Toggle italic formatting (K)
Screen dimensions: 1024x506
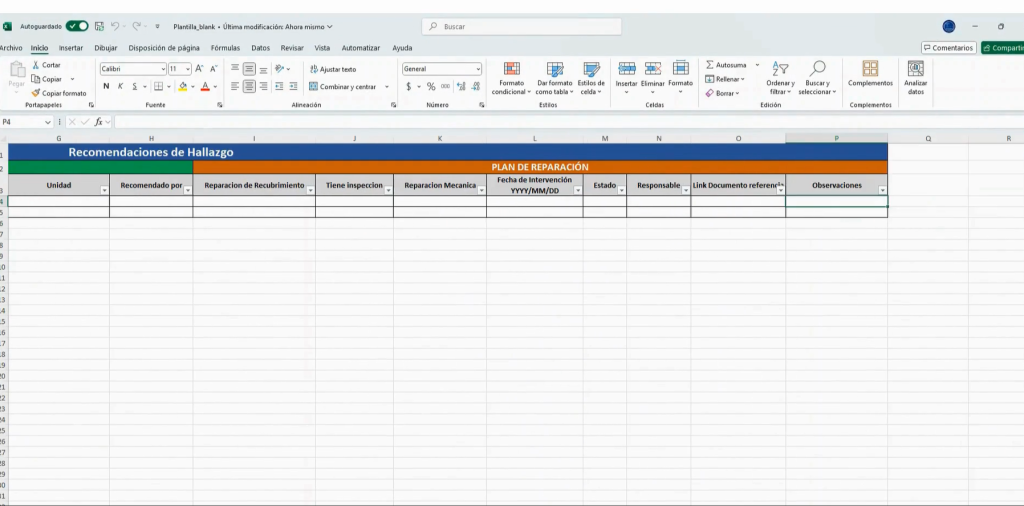click(120, 86)
